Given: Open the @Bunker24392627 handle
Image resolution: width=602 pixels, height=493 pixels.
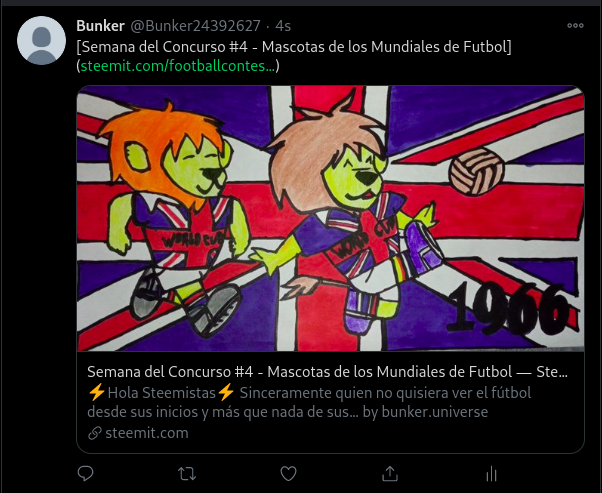Looking at the screenshot, I should tap(195, 26).
